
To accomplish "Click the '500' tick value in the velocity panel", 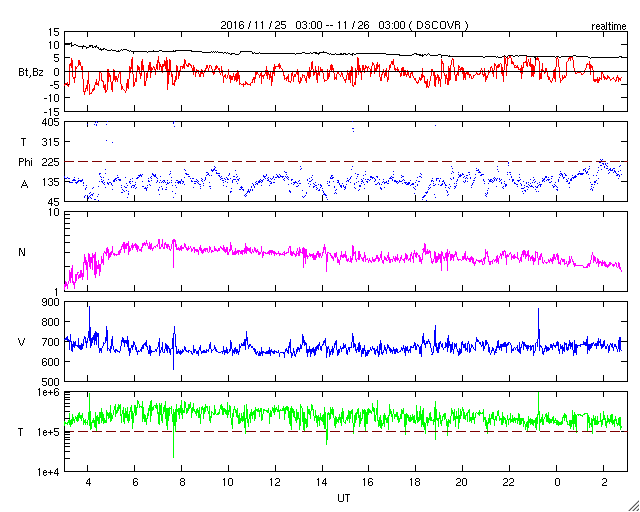I will pyautogui.click(x=52, y=382).
